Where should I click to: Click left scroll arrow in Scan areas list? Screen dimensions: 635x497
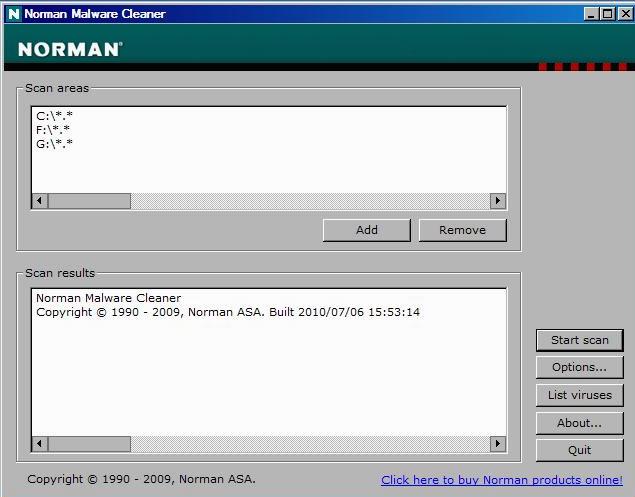(40, 201)
